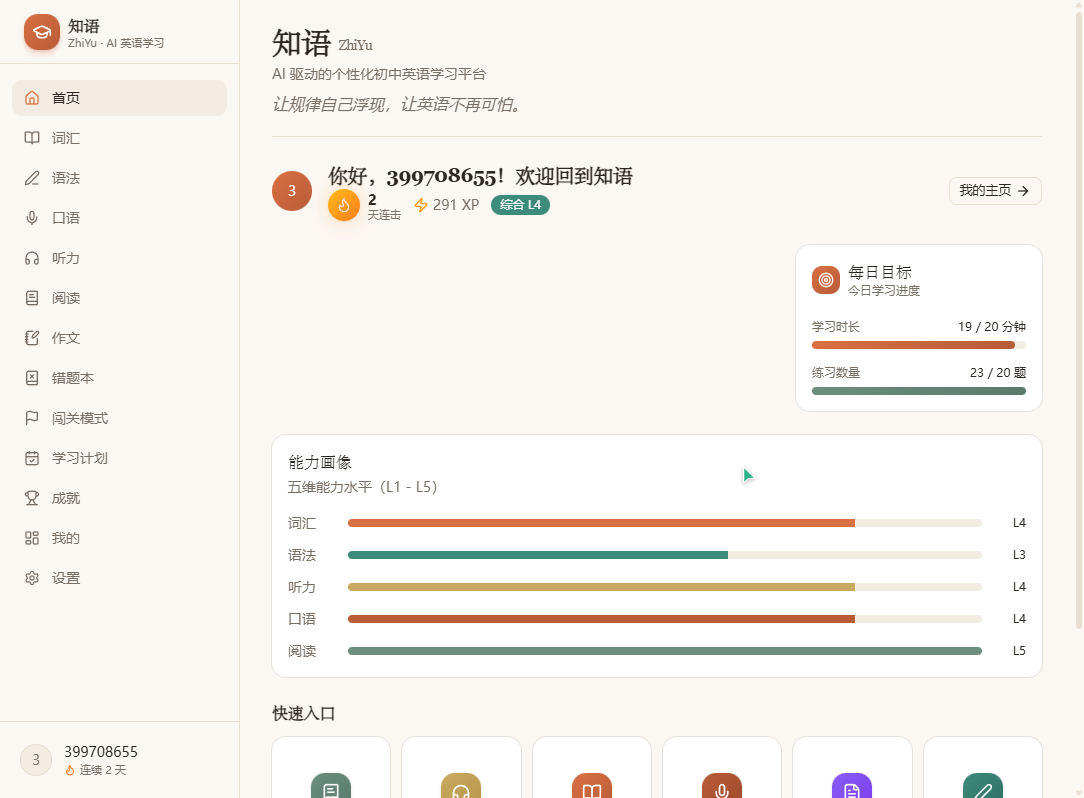Click the L3 label on 语法 row
The width and height of the screenshot is (1084, 798).
tap(1019, 555)
